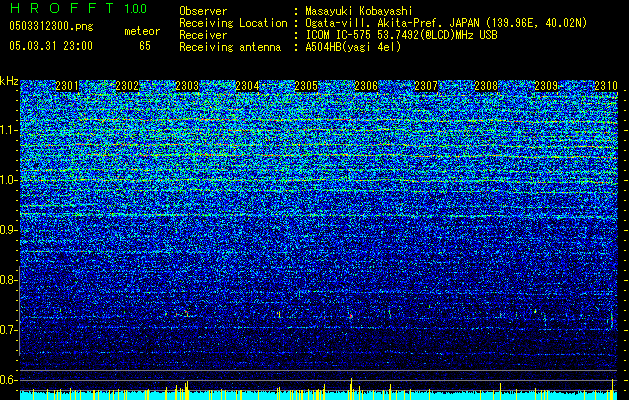The width and height of the screenshot is (629, 400).
Task: Select the version number 1.0.0
Action: 136,8
